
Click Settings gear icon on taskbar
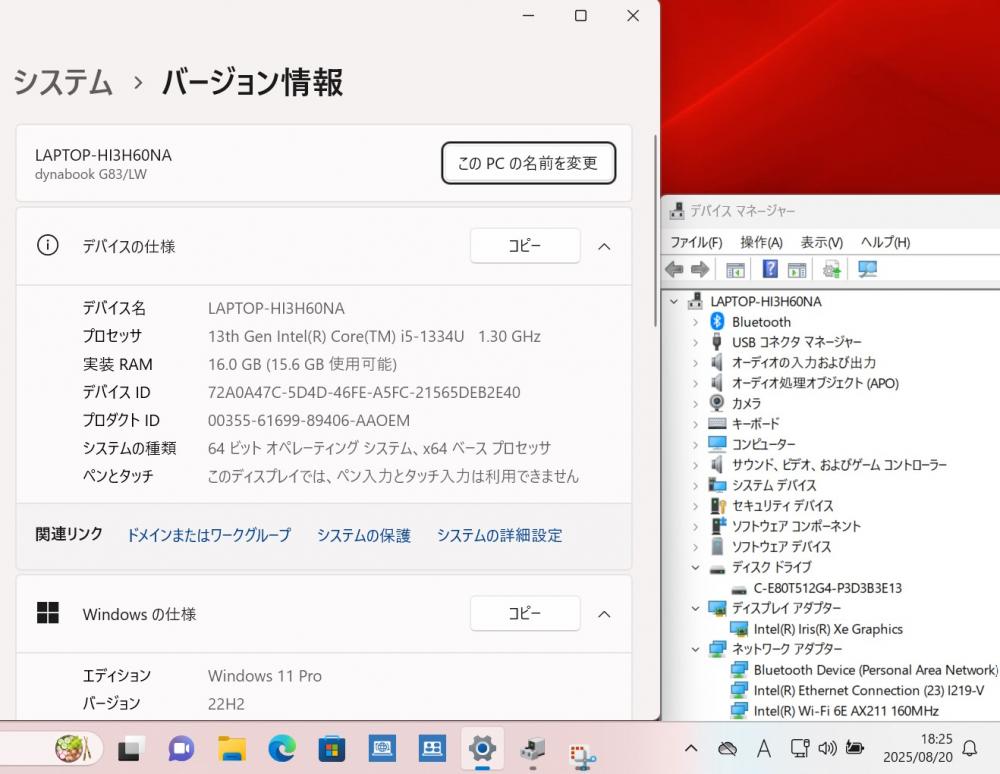pyautogui.click(x=482, y=748)
